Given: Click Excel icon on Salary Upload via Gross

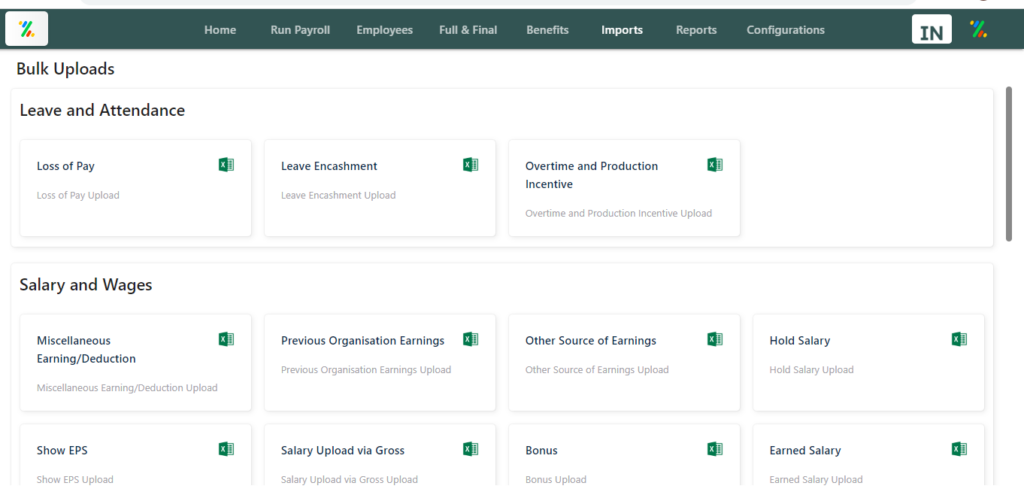Looking at the screenshot, I should [470, 448].
